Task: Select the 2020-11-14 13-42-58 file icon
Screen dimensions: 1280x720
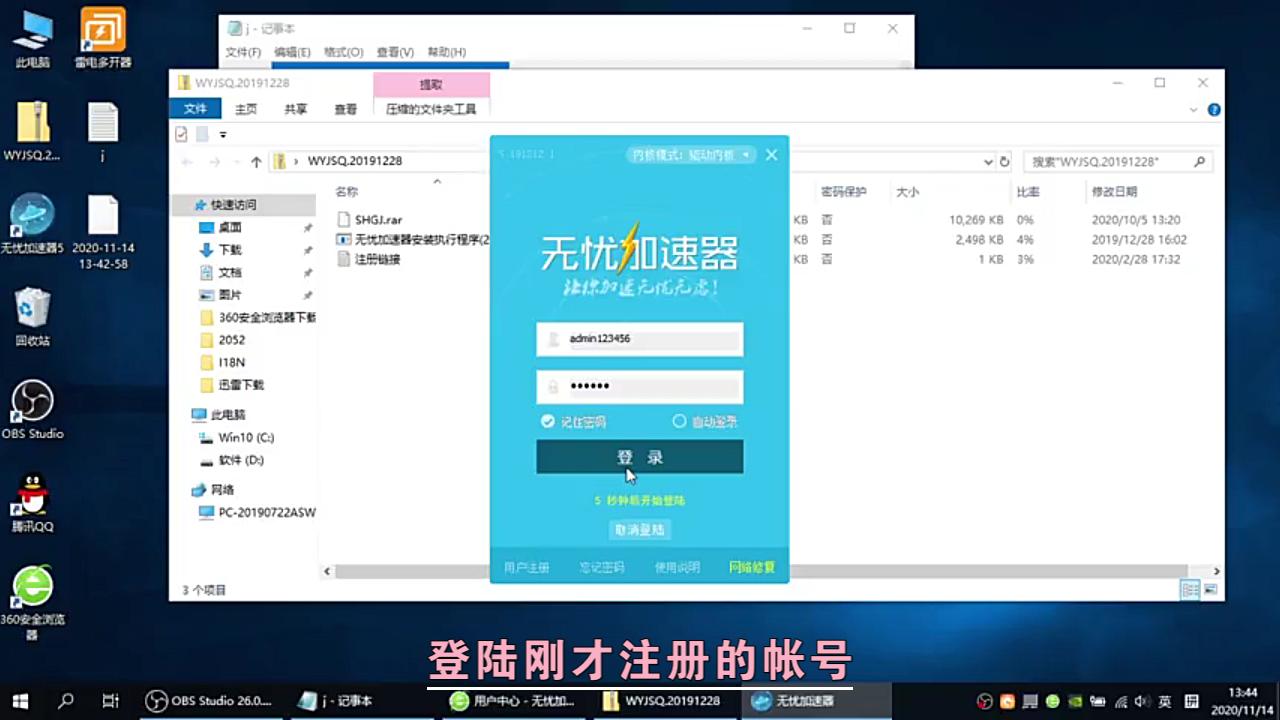Action: pyautogui.click(x=103, y=232)
